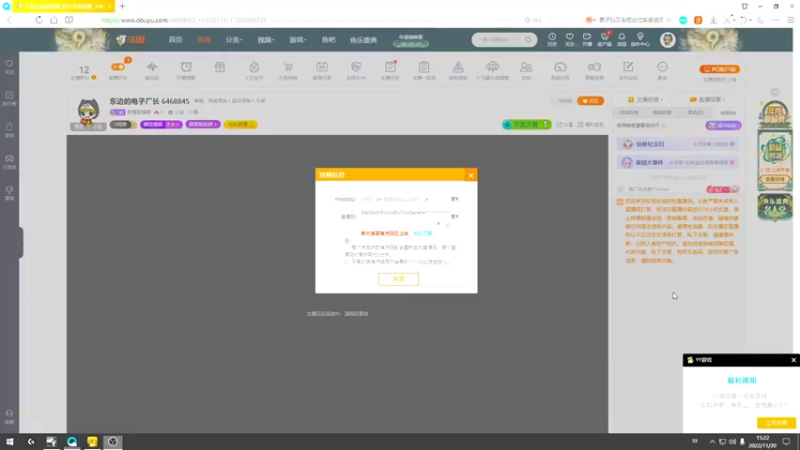Open the publish post edit icon
Screen dimensions: 800x450
click(628, 67)
